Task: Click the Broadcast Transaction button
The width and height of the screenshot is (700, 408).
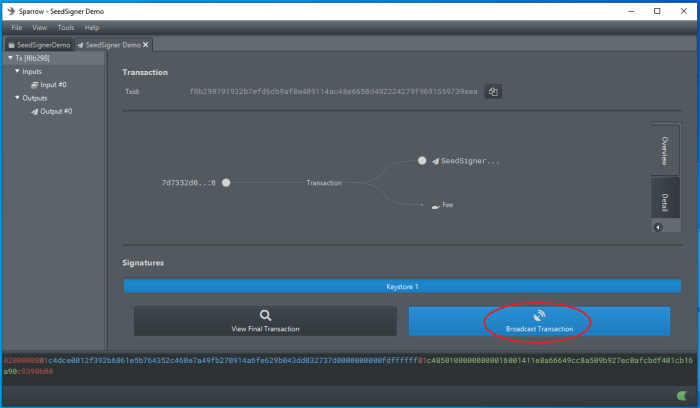Action: 539,321
